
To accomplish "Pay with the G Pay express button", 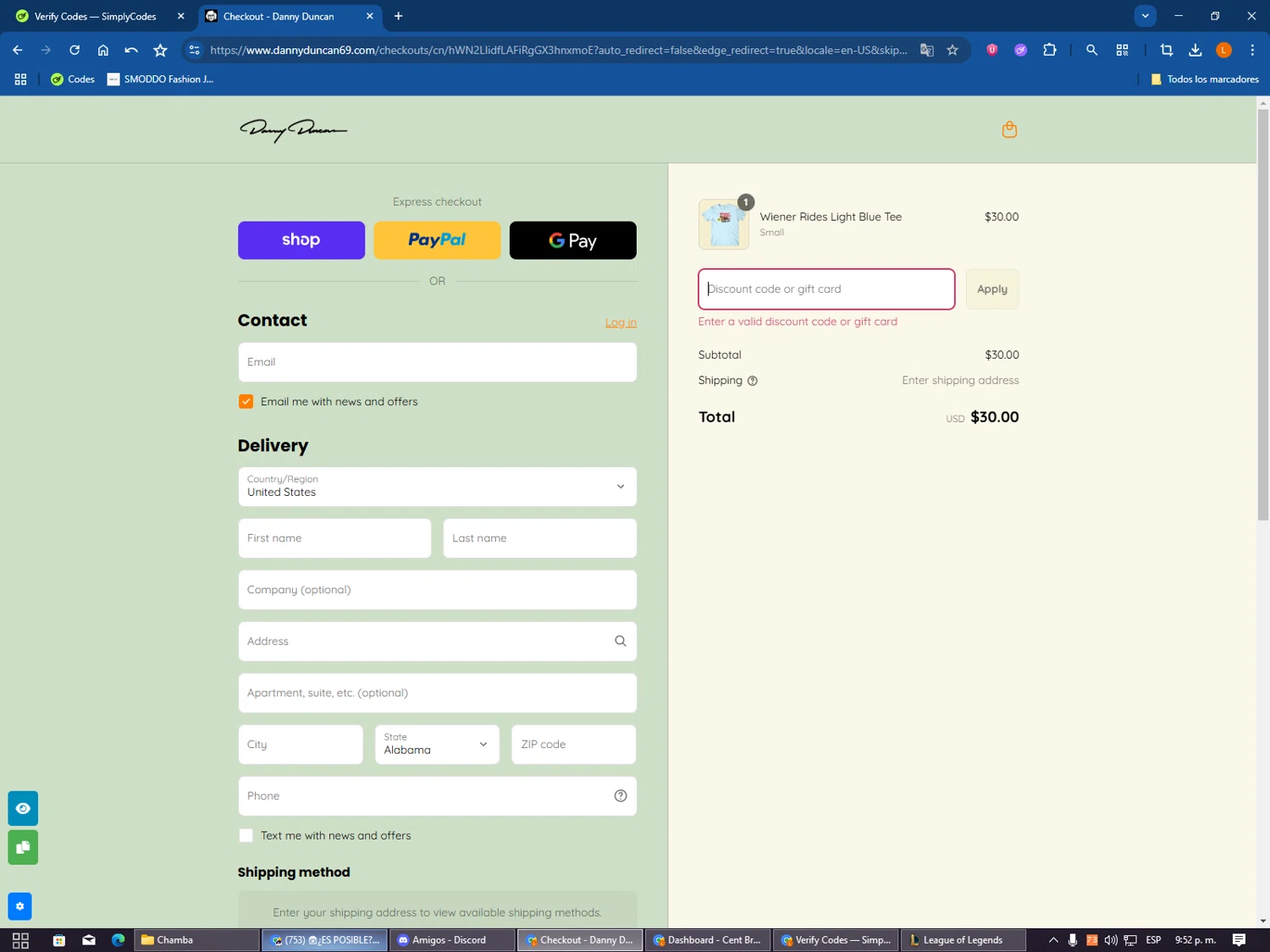I will [573, 240].
